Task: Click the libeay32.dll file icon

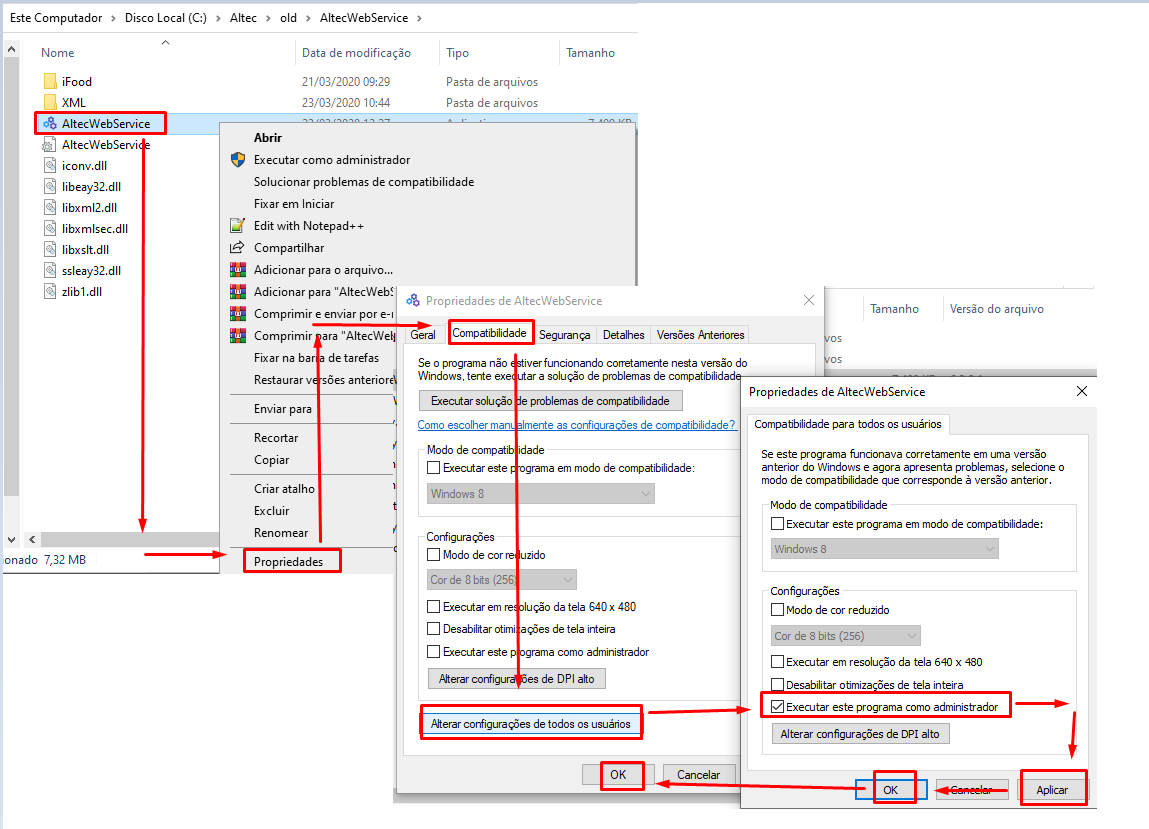Action: point(50,186)
